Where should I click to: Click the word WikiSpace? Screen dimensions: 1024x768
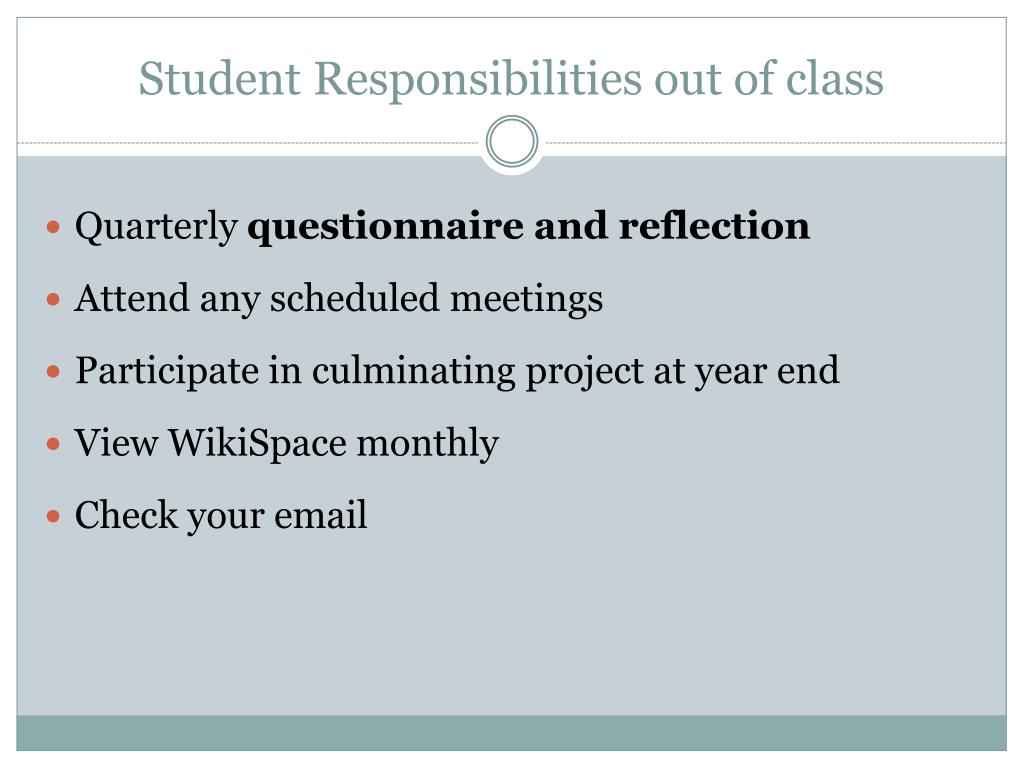(x=257, y=443)
